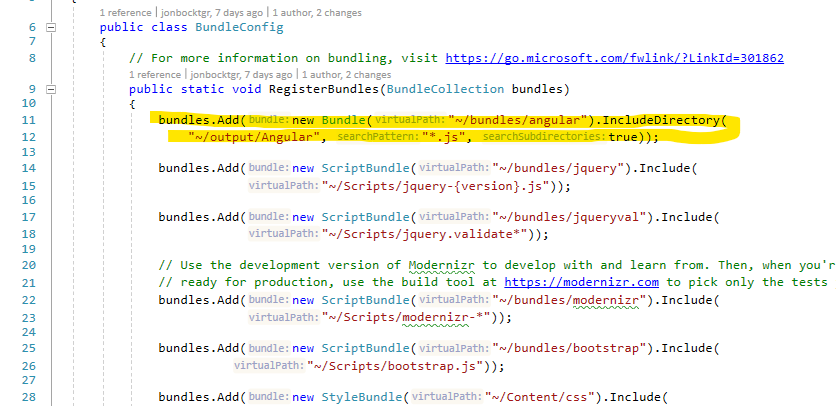The image size is (836, 406).
Task: Click the searchPattern parameter hint
Action: (x=378, y=137)
